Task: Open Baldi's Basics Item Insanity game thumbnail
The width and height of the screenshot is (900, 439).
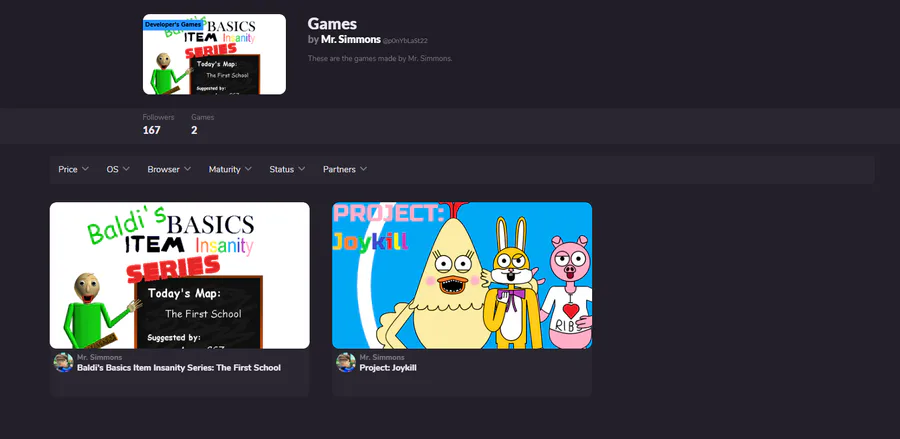Action: click(180, 275)
